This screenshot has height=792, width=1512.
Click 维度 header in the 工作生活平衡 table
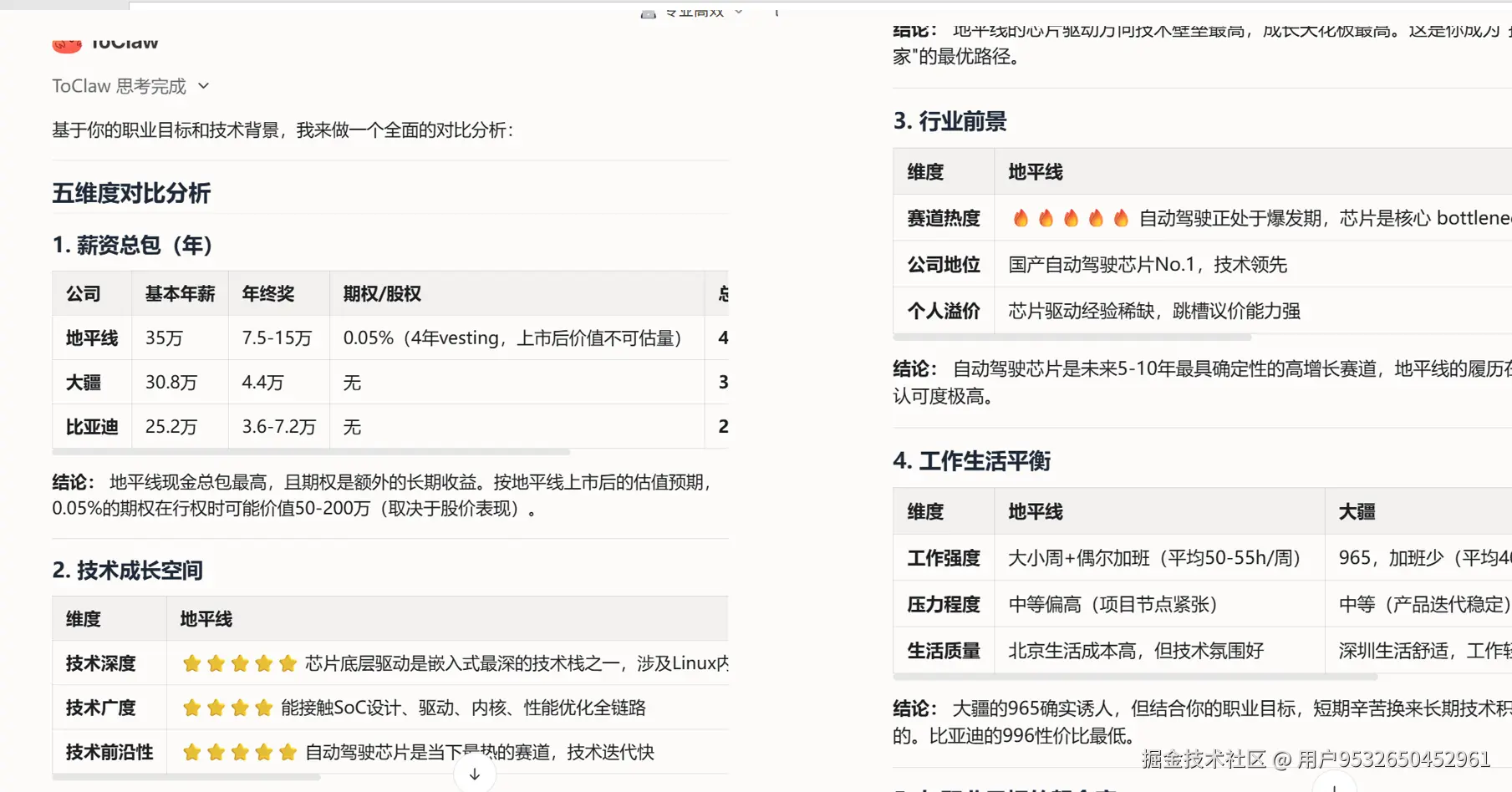pyautogui.click(x=925, y=512)
